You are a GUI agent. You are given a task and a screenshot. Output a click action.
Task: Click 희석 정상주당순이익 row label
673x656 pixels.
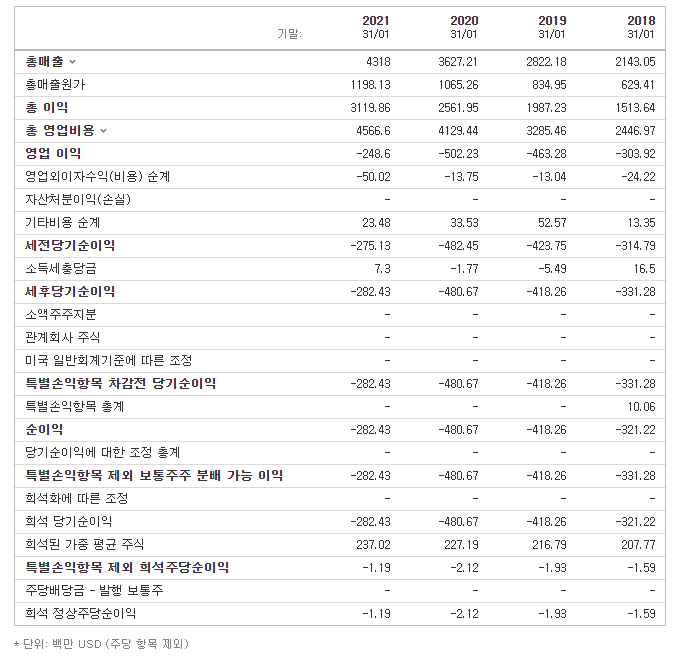click(81, 613)
